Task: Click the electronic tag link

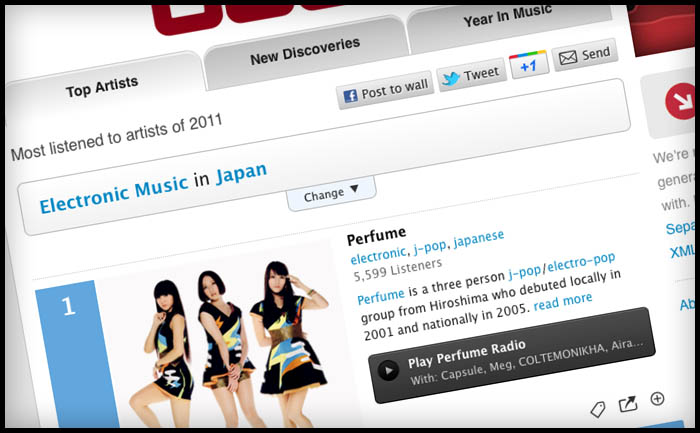Action: 378,255
